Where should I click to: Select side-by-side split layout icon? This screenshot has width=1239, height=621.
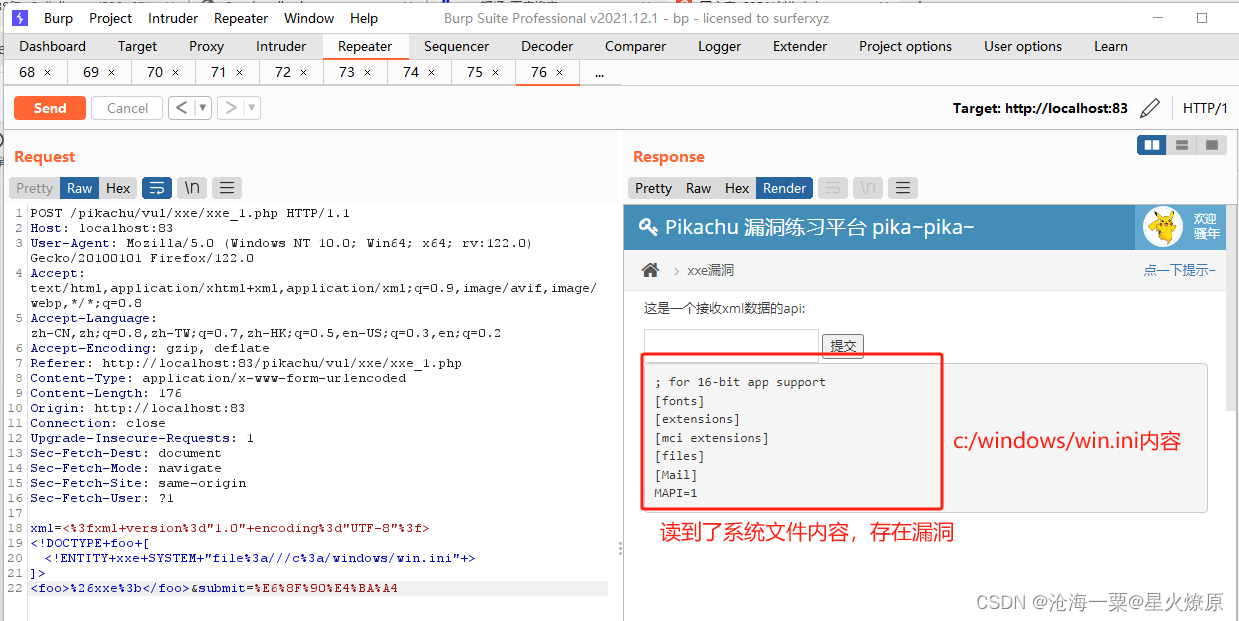[x=1152, y=145]
